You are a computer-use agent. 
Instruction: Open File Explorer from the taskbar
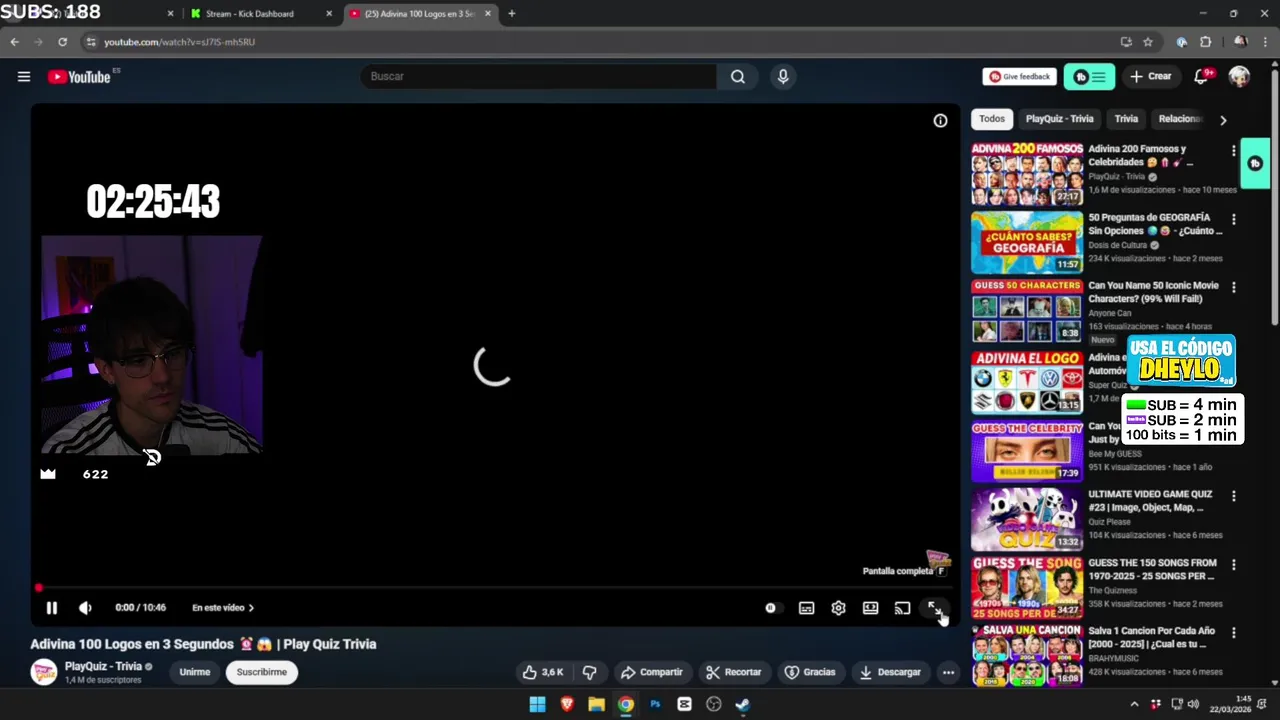[x=596, y=704]
